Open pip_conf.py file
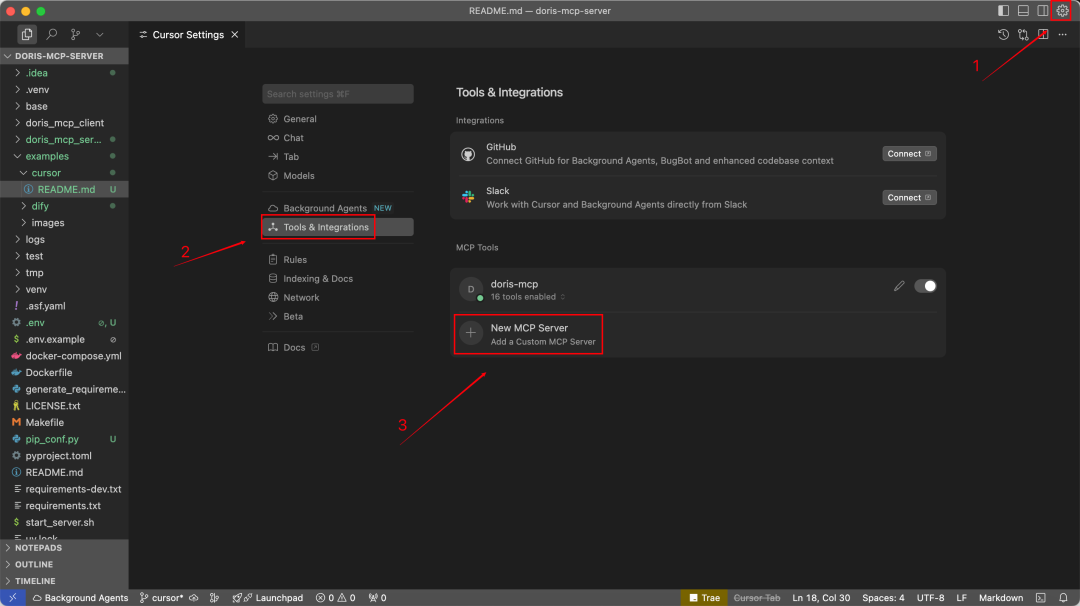 point(64,439)
